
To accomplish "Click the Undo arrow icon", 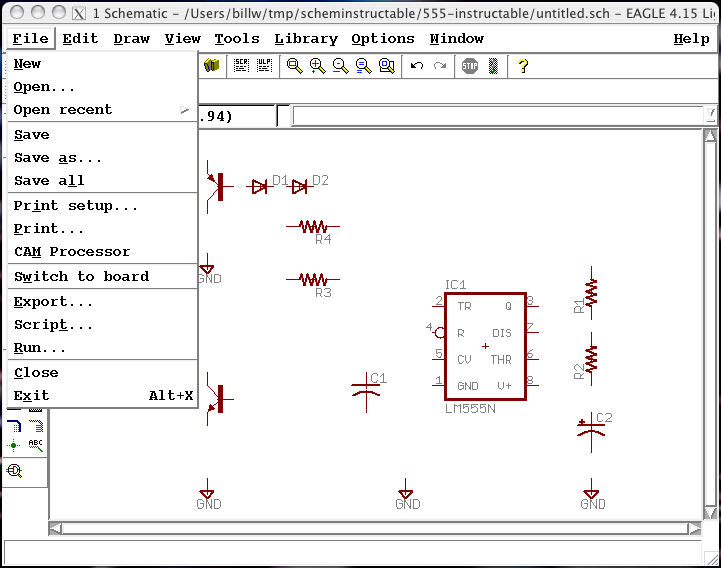I will tap(417, 66).
